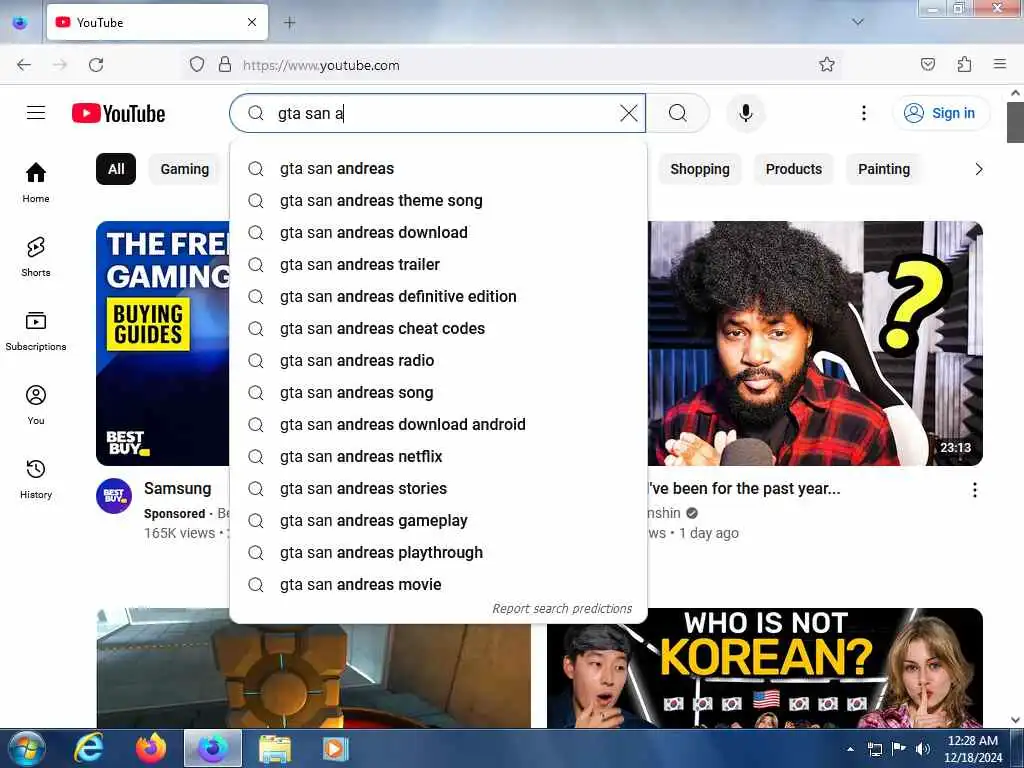Screen dimensions: 1024x768
Task: Pick 'gta san andreas song' suggestion
Action: (438, 392)
